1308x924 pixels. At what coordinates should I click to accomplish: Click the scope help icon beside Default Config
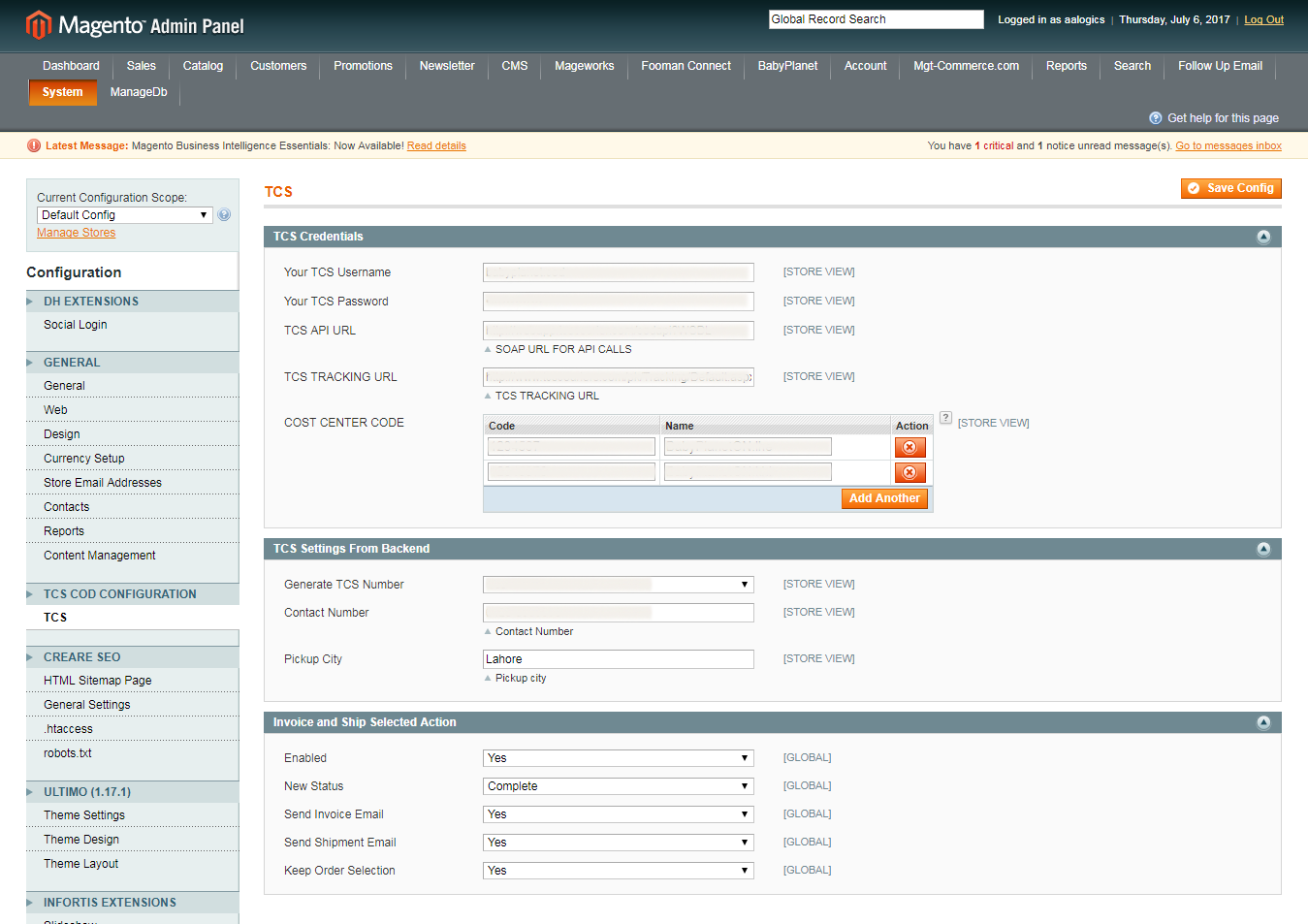[224, 215]
